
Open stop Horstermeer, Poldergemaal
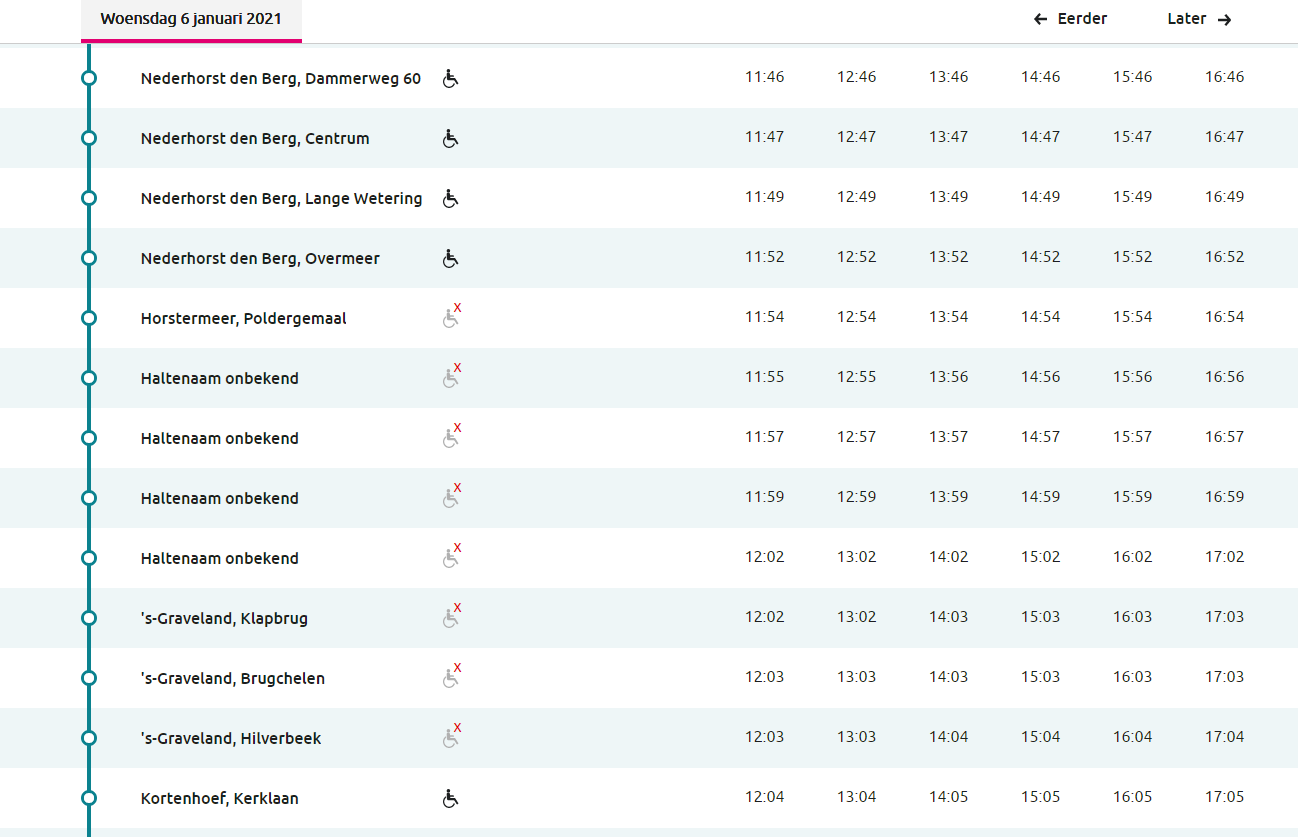pyautogui.click(x=244, y=318)
